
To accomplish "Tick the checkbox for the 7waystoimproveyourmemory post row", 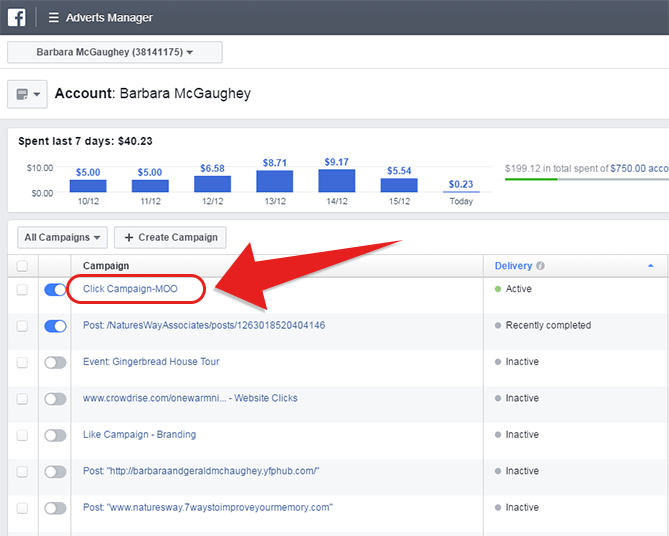I will pos(22,508).
